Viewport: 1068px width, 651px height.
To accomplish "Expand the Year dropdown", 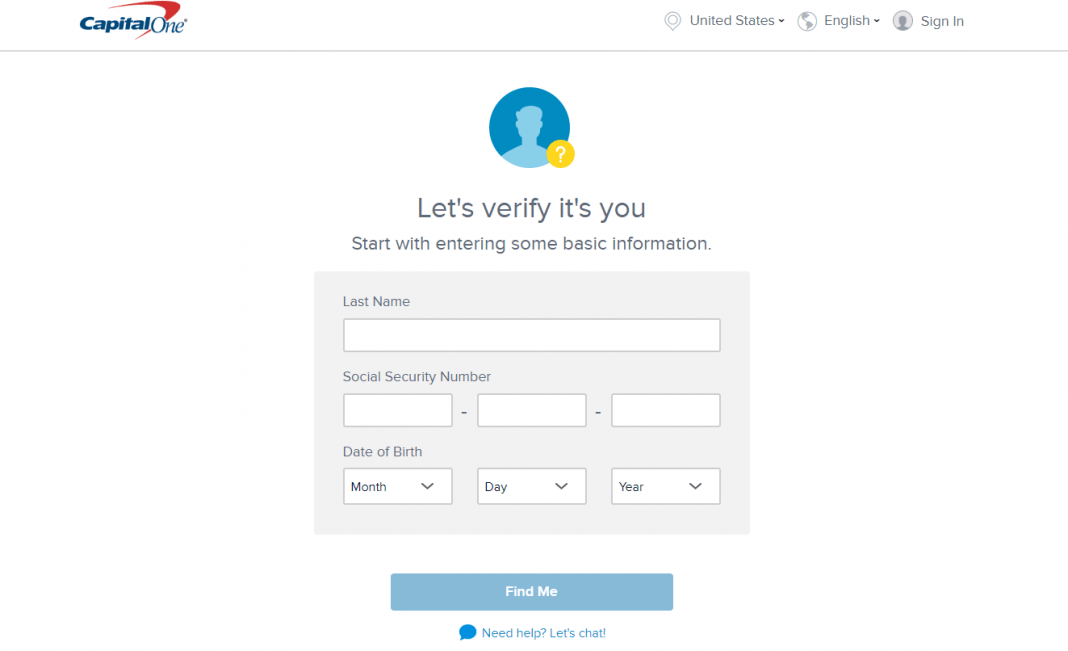I will pos(665,486).
